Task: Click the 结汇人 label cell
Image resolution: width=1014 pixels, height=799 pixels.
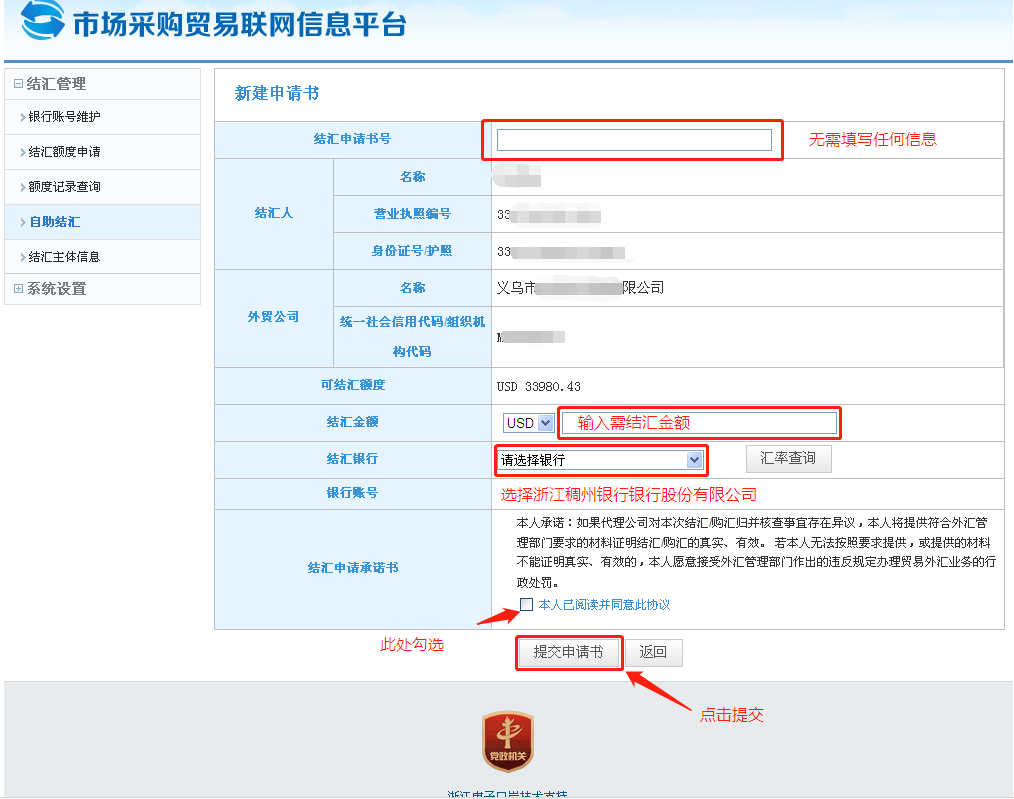Action: [274, 213]
